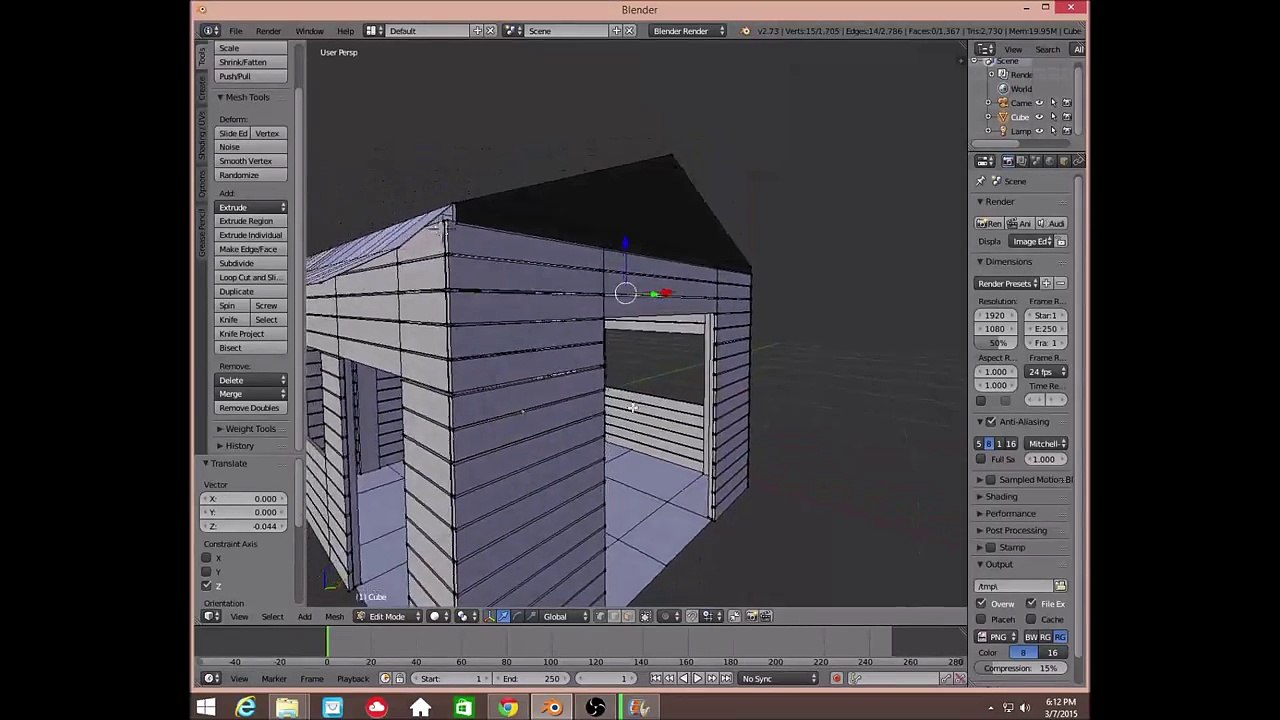The width and height of the screenshot is (1280, 720).
Task: Open the Mesh menu in the viewport header
Action: 334,617
